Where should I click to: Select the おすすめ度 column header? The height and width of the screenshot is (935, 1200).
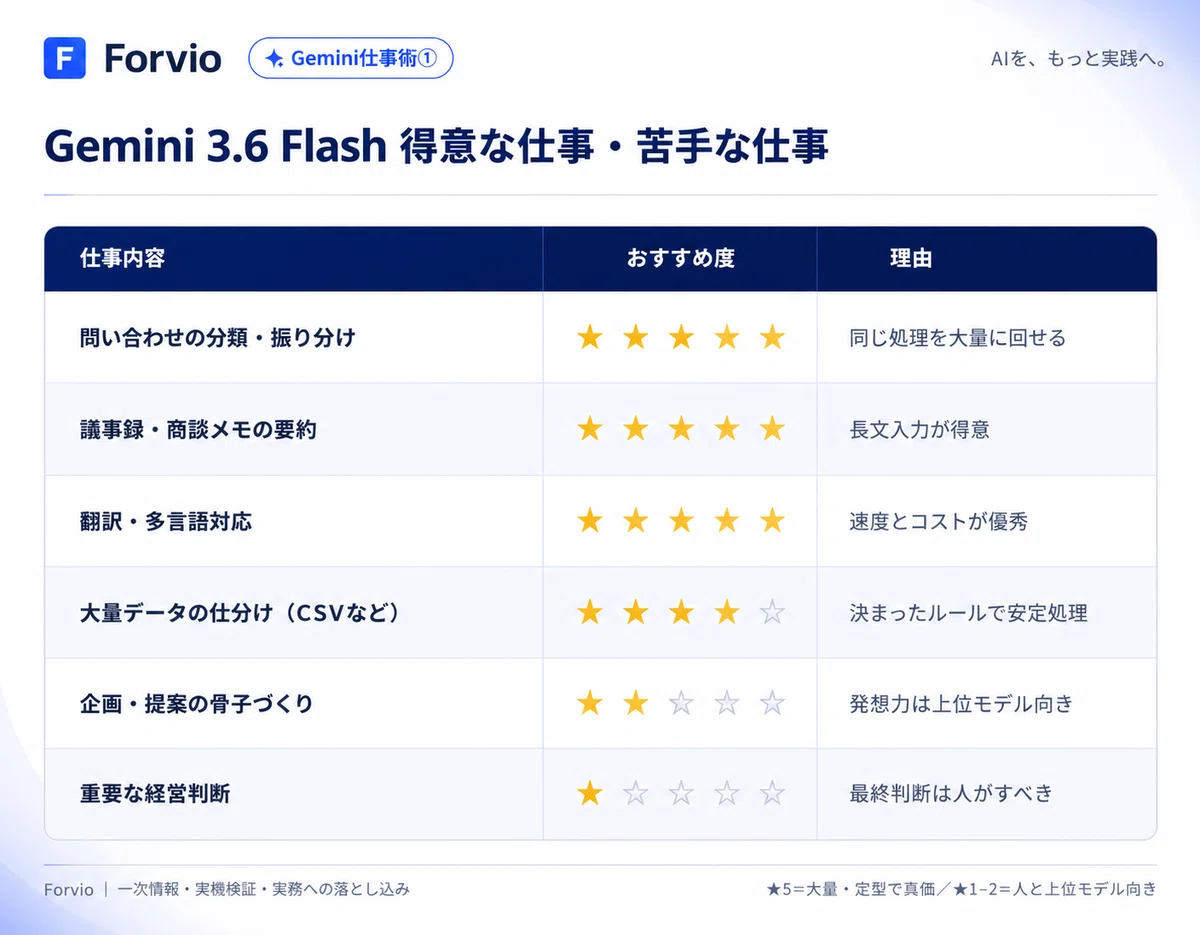(x=681, y=259)
